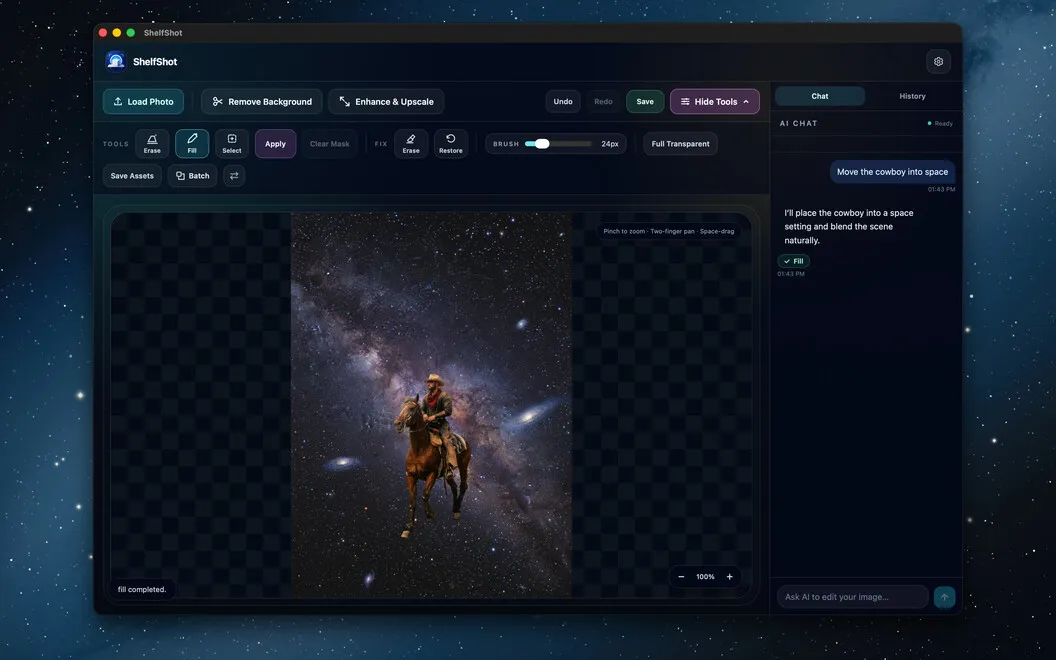Open the settings gear in the header

click(938, 61)
